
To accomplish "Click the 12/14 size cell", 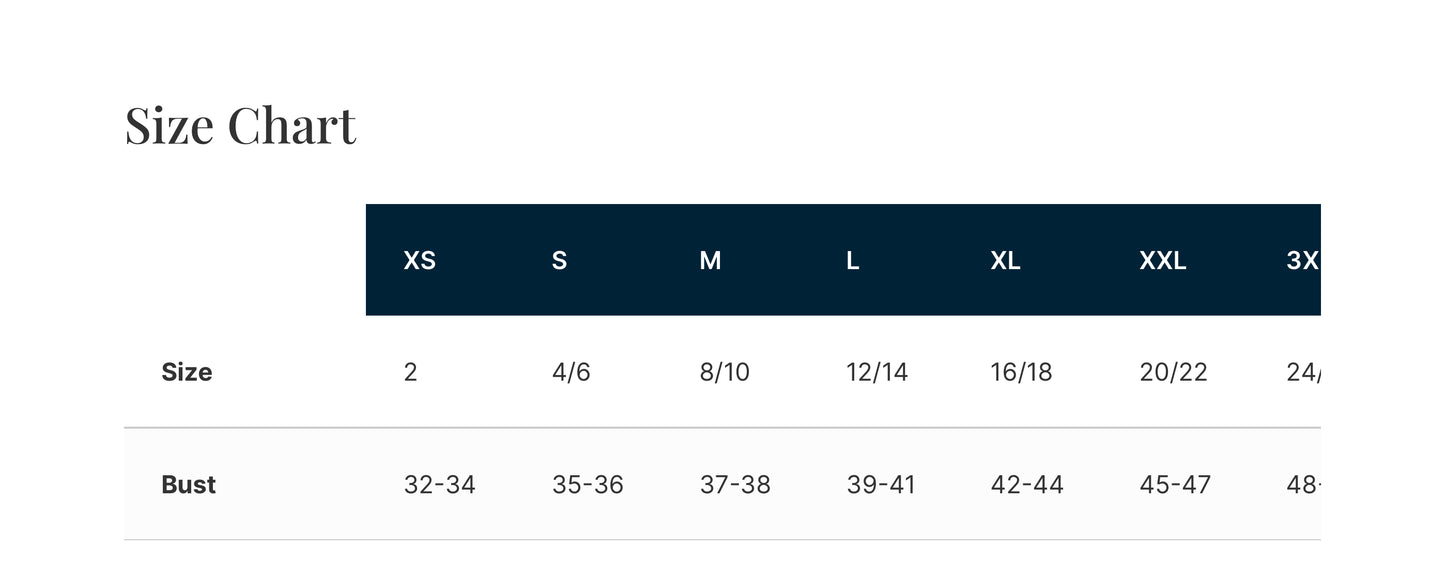I will (877, 372).
